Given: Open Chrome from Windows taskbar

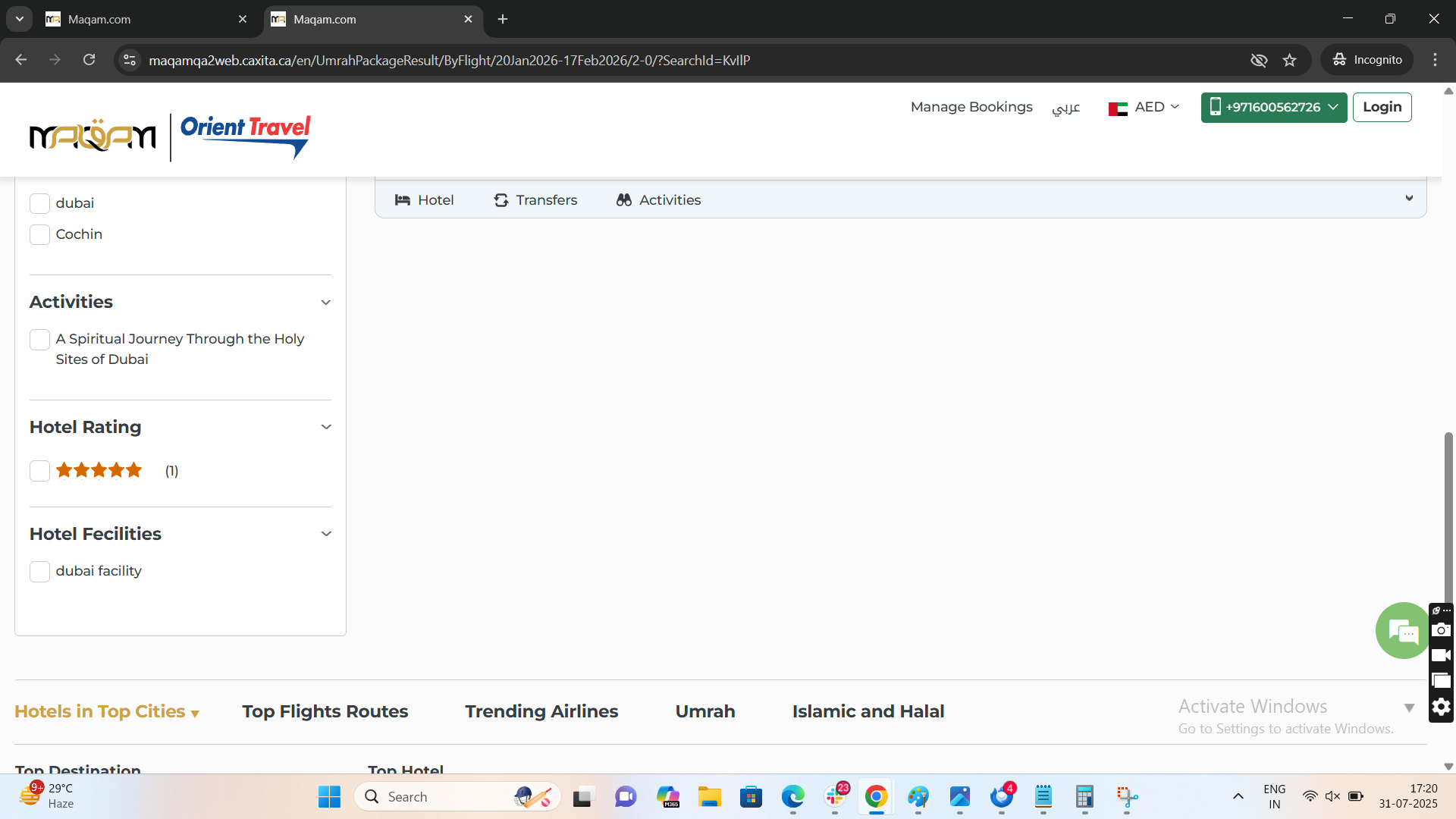Looking at the screenshot, I should tap(876, 796).
